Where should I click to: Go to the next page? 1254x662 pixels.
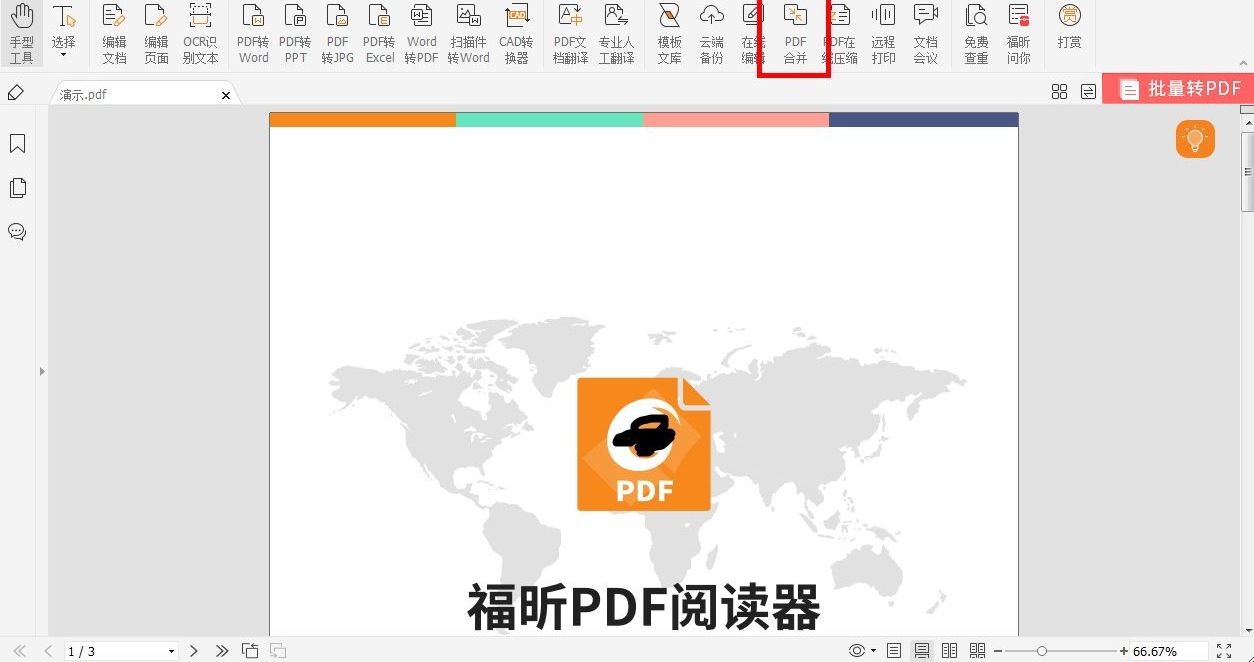pyautogui.click(x=194, y=651)
